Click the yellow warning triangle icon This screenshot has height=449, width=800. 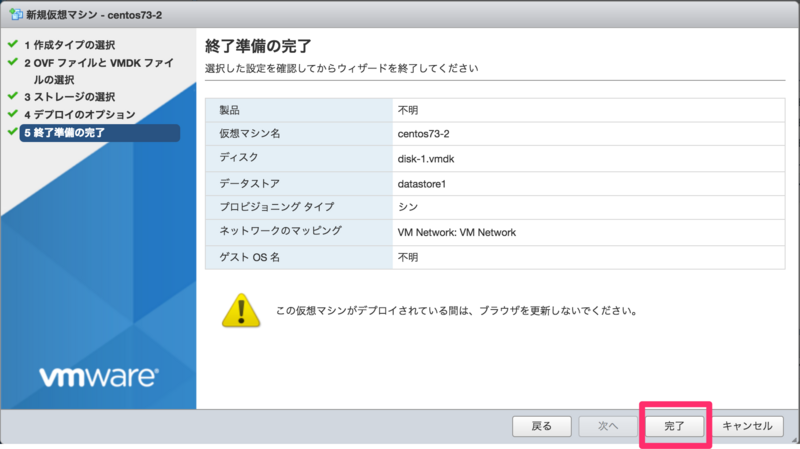[x=241, y=310]
